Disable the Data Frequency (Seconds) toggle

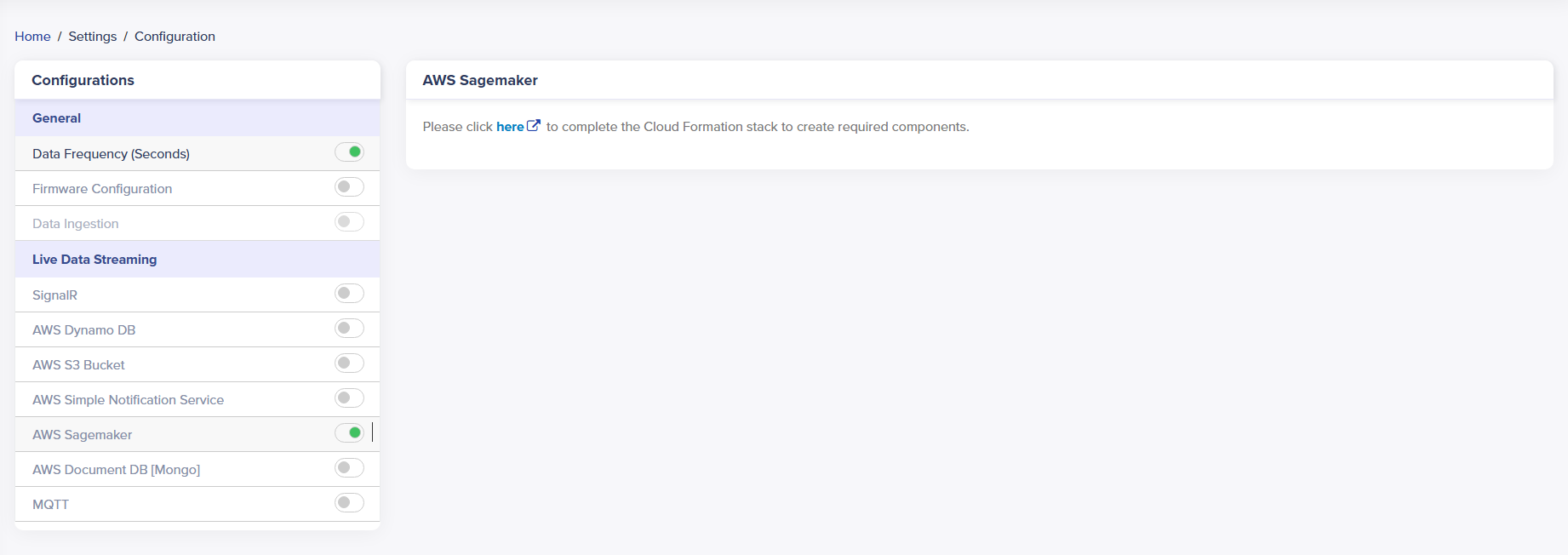point(349,152)
